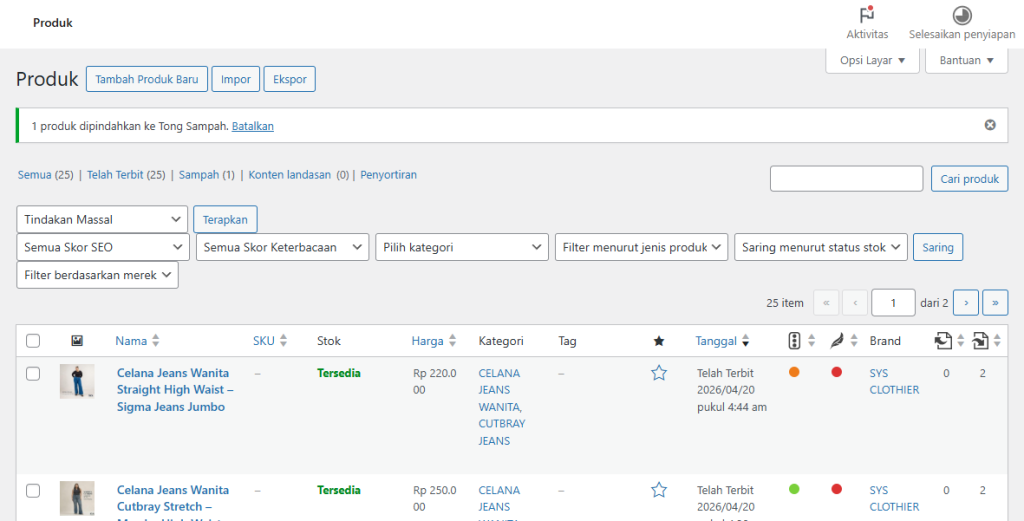Check the Cutbray Stretch jeans row
The image size is (1024, 521).
tap(33, 490)
